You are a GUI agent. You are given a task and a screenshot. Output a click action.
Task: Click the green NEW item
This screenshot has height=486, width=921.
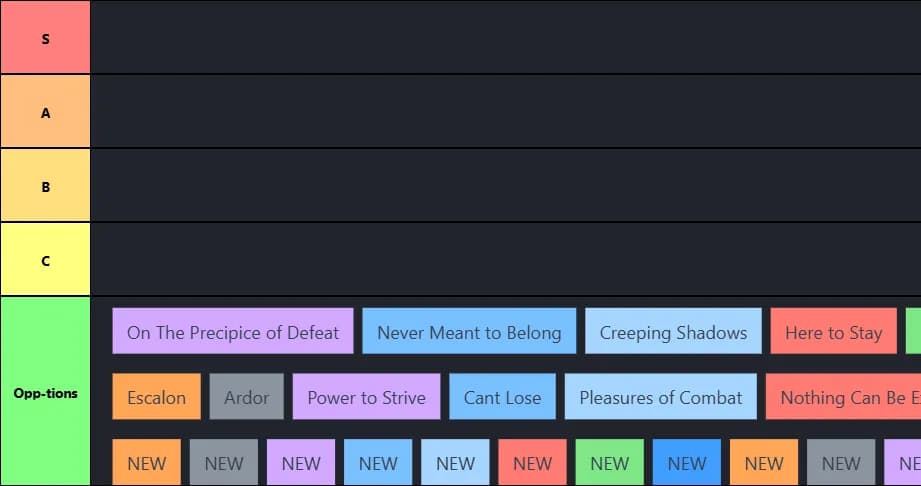[609, 462]
